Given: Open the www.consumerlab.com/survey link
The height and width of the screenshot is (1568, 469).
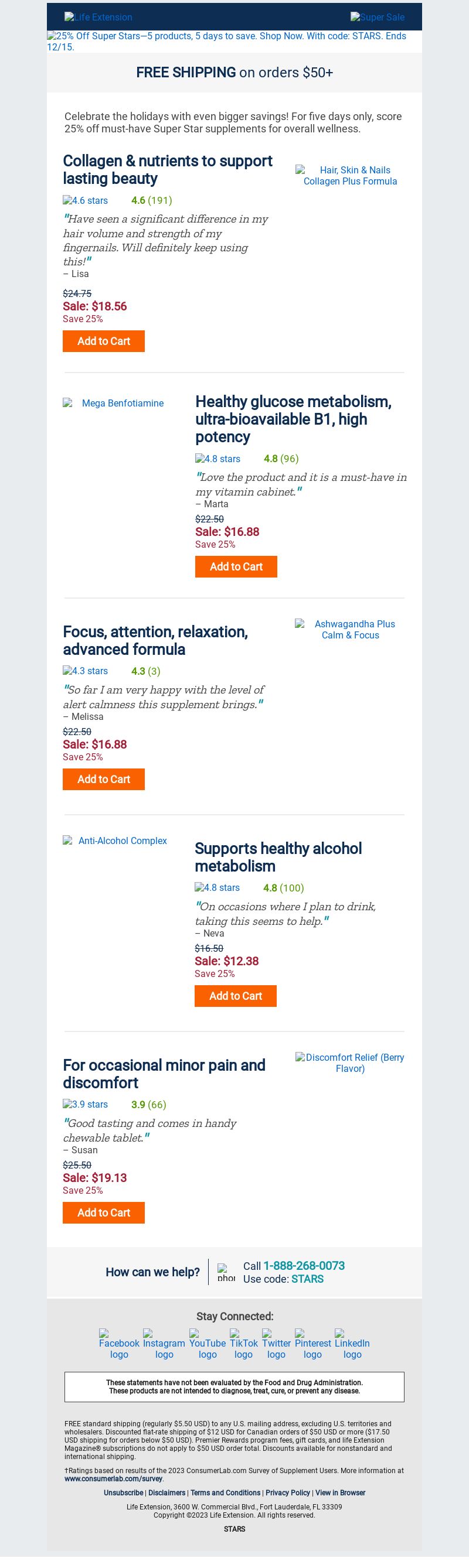Looking at the screenshot, I should pyautogui.click(x=113, y=1478).
